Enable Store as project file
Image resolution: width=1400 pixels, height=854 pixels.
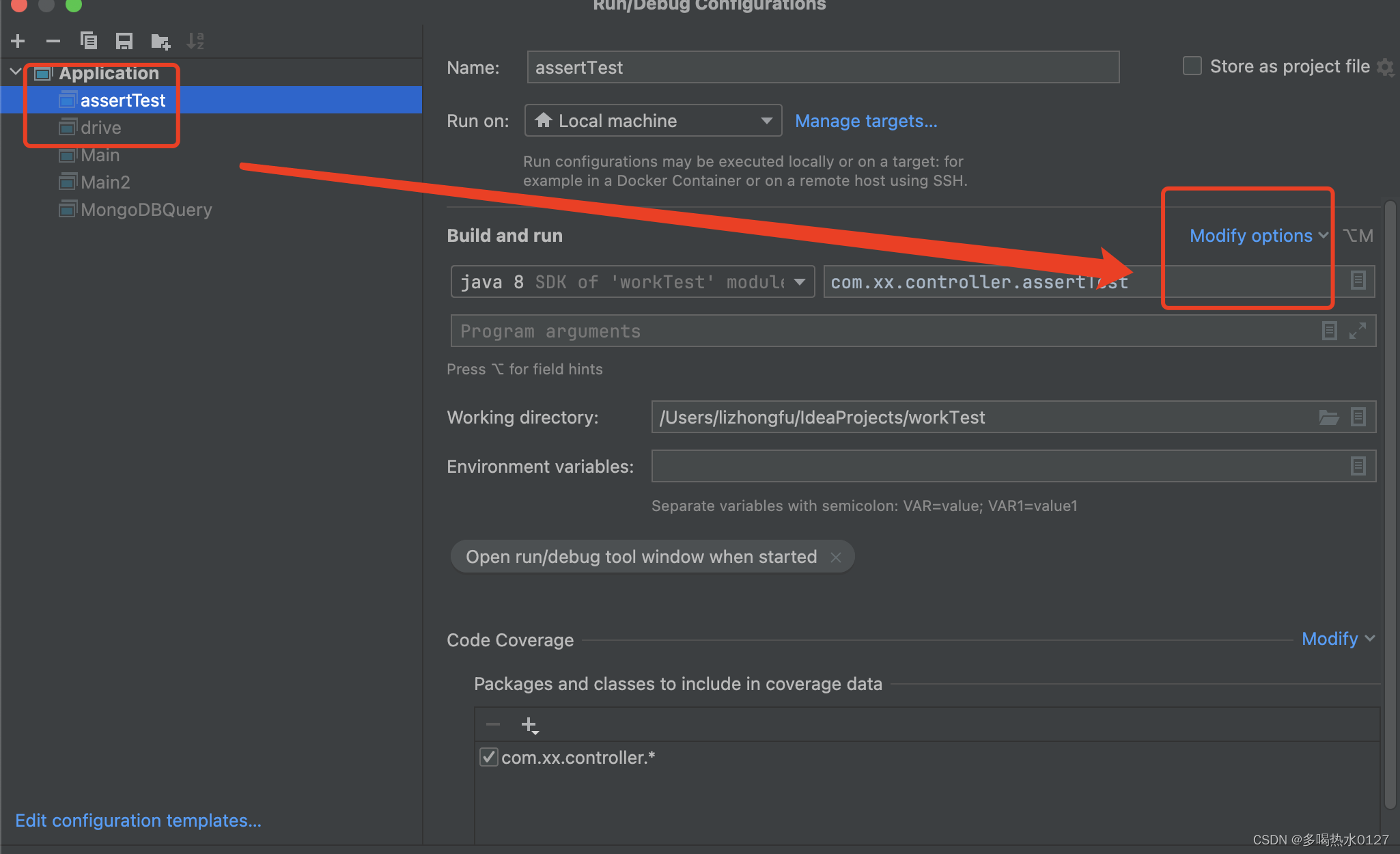coord(1192,66)
